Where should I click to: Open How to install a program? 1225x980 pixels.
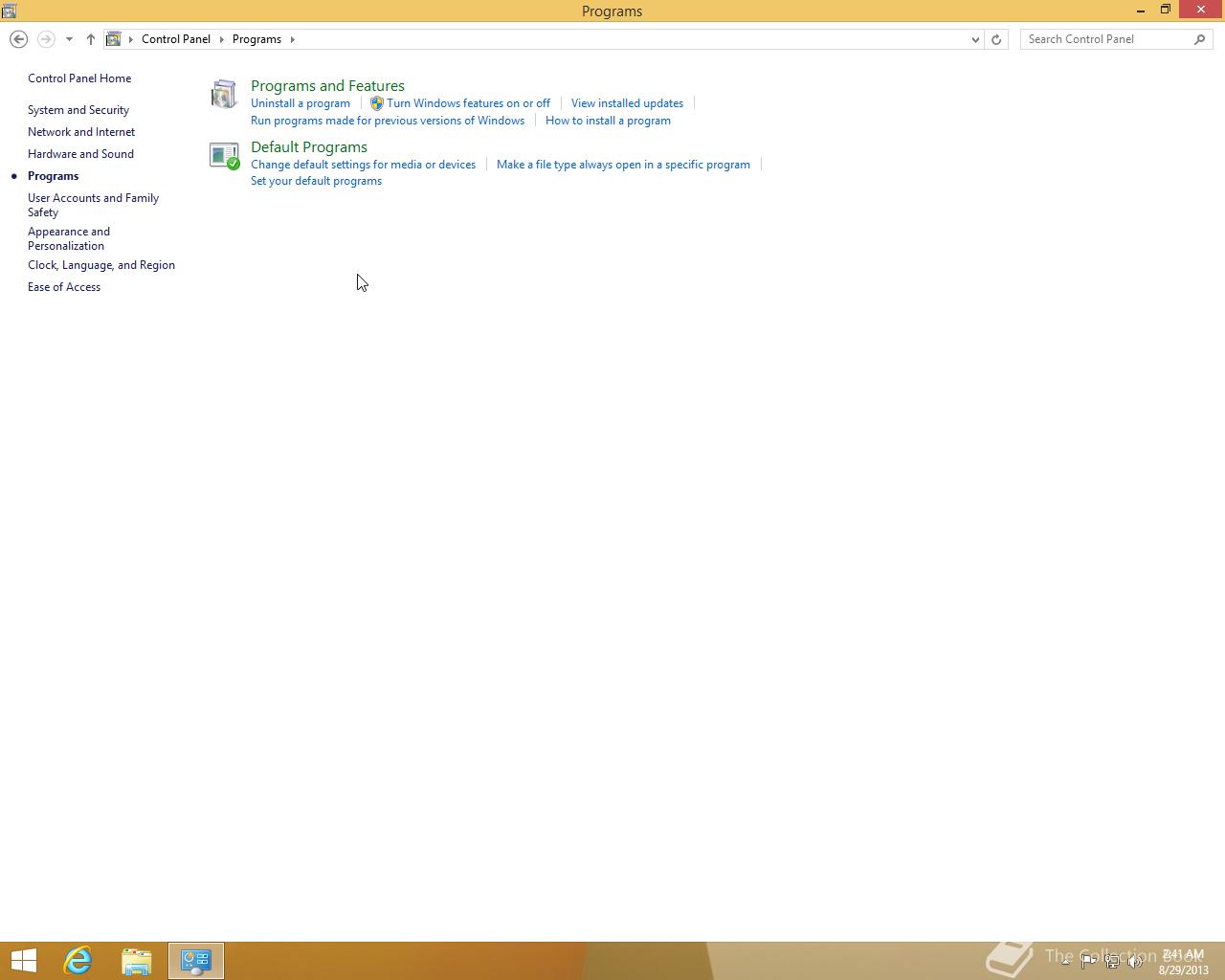(x=608, y=121)
